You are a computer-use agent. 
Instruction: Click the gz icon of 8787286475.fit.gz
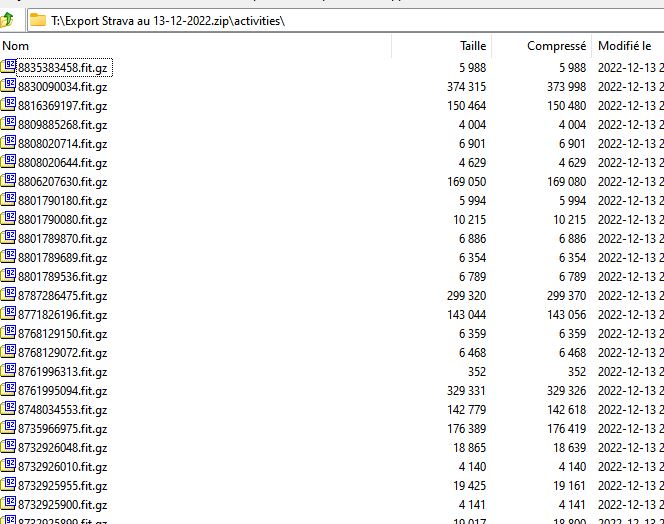click(x=8, y=295)
